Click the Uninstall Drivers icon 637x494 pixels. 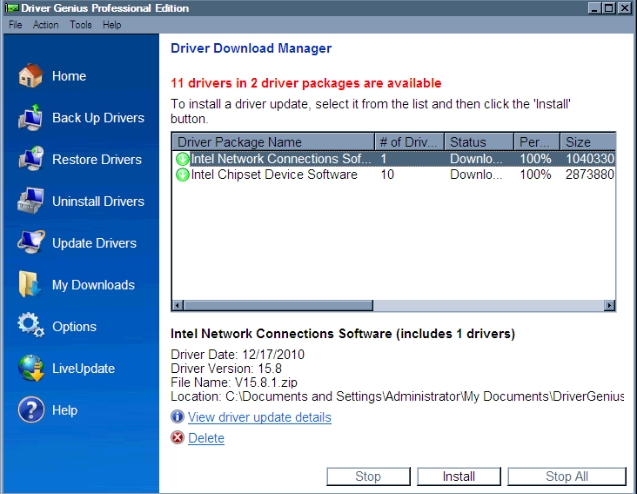click(x=31, y=201)
